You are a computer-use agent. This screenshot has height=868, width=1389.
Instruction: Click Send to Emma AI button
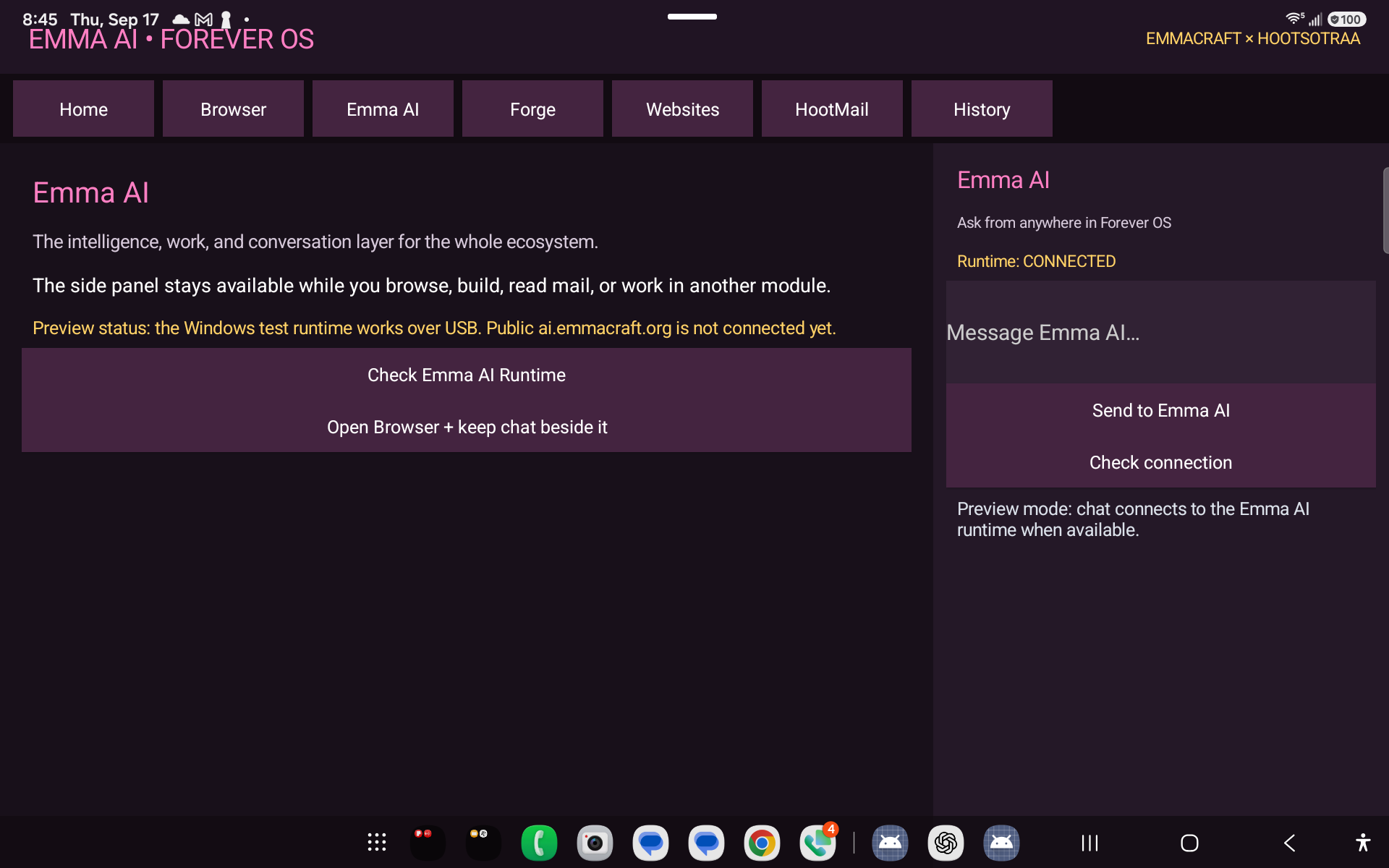[1160, 410]
